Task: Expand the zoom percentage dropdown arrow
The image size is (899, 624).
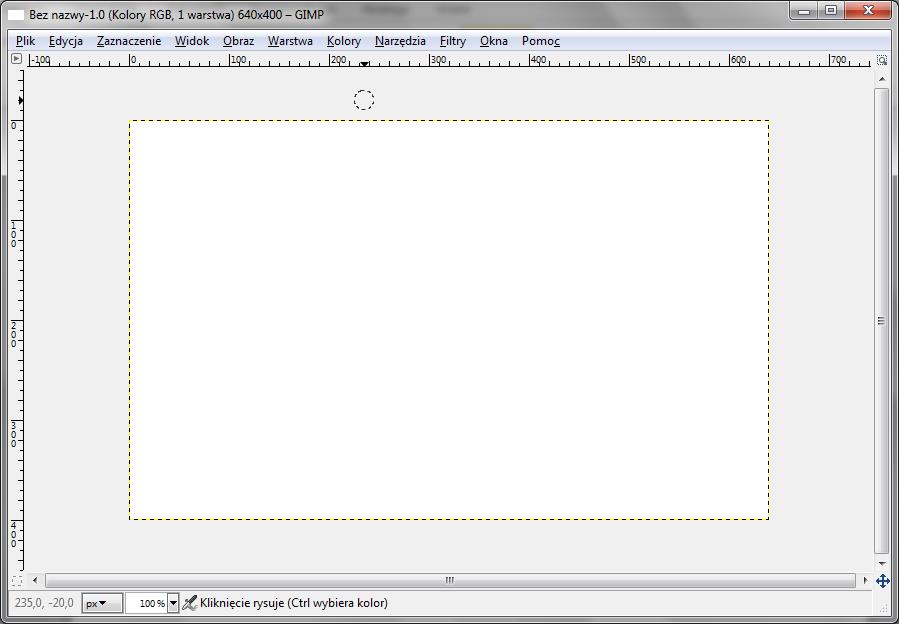Action: (173, 603)
